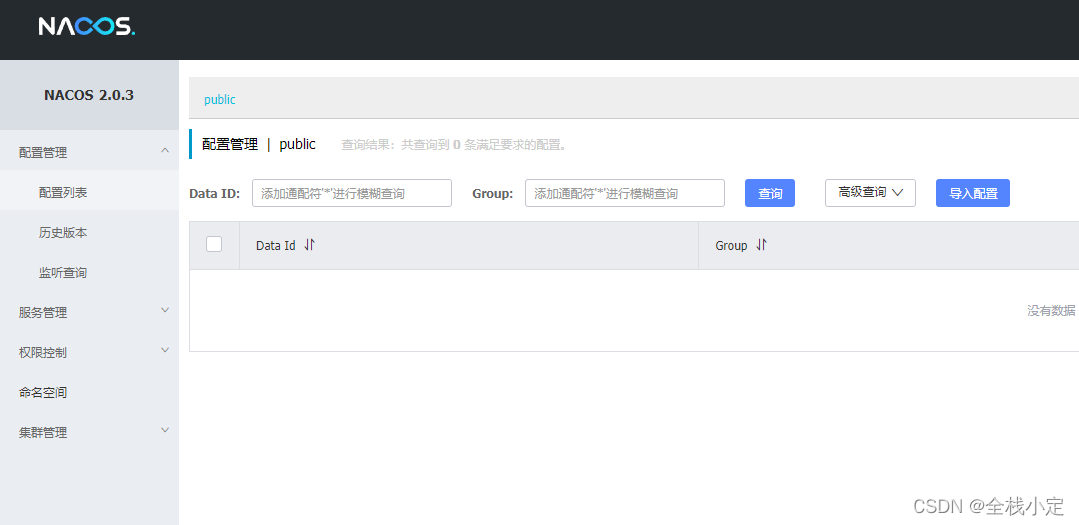Click the blue 查询 button
This screenshot has height=525, width=1079.
click(x=770, y=193)
